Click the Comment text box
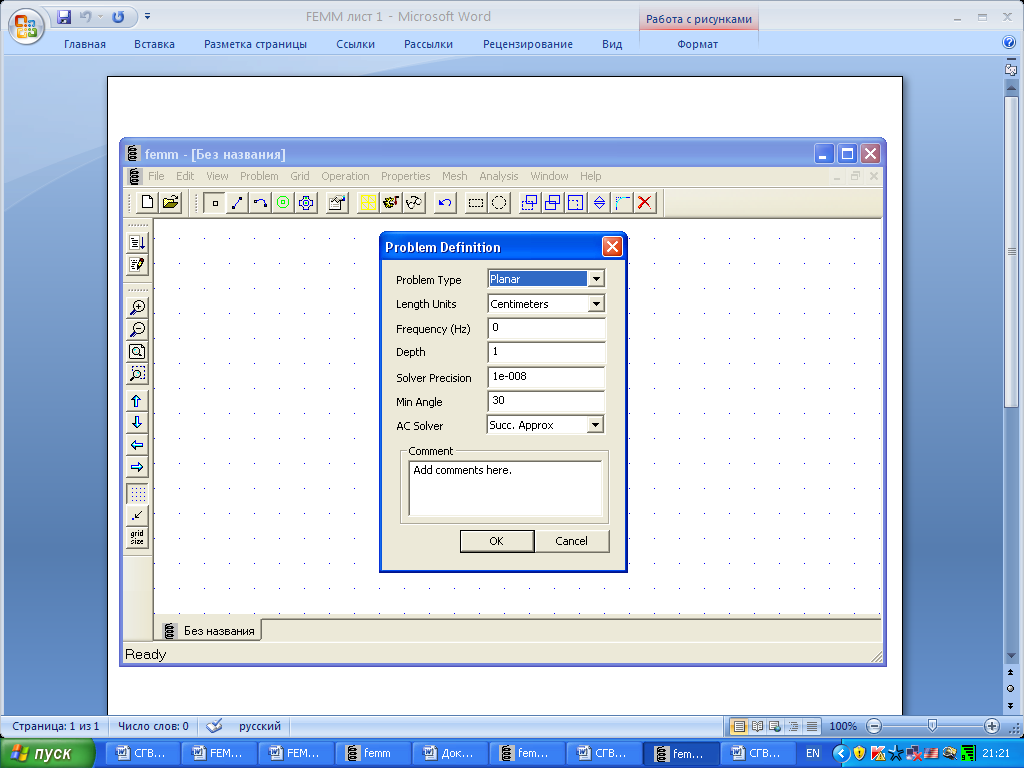 505,488
